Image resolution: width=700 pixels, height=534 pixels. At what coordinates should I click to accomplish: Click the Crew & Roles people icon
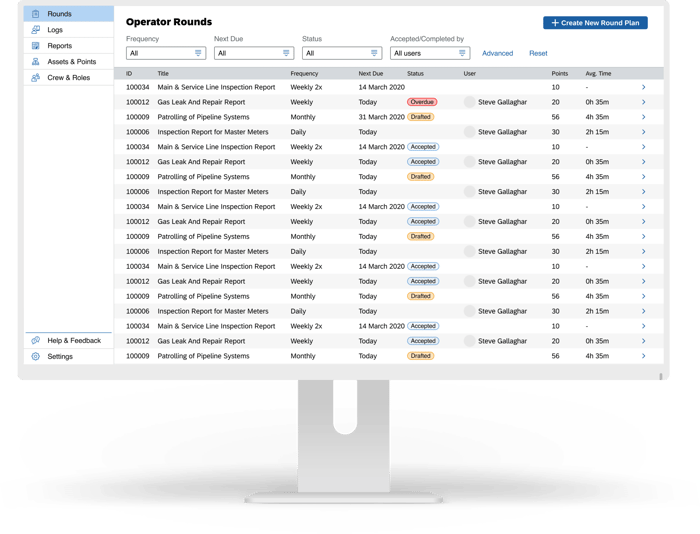(36, 78)
